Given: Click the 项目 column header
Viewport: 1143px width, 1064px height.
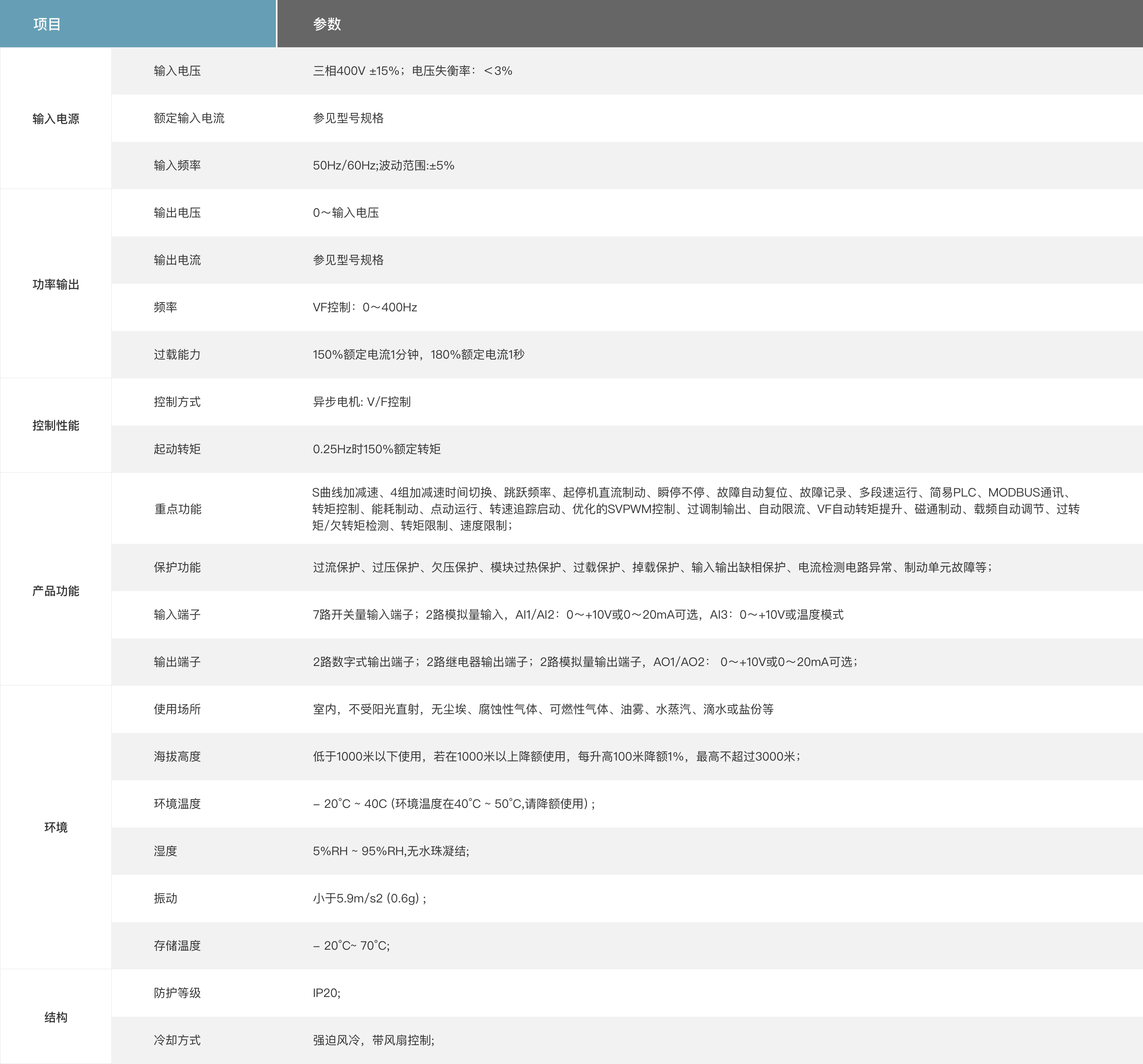Looking at the screenshot, I should (x=47, y=24).
